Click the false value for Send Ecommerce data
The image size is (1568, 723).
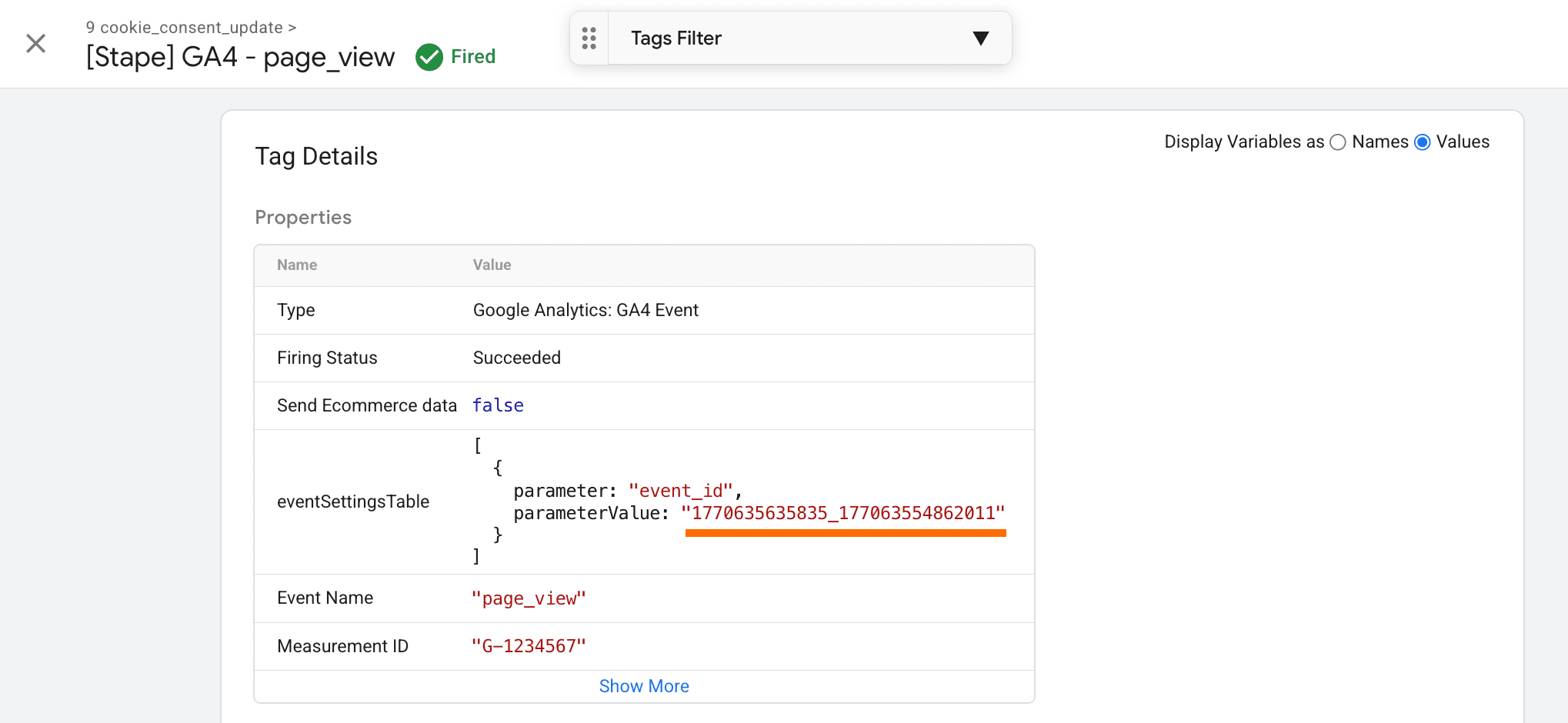click(498, 405)
